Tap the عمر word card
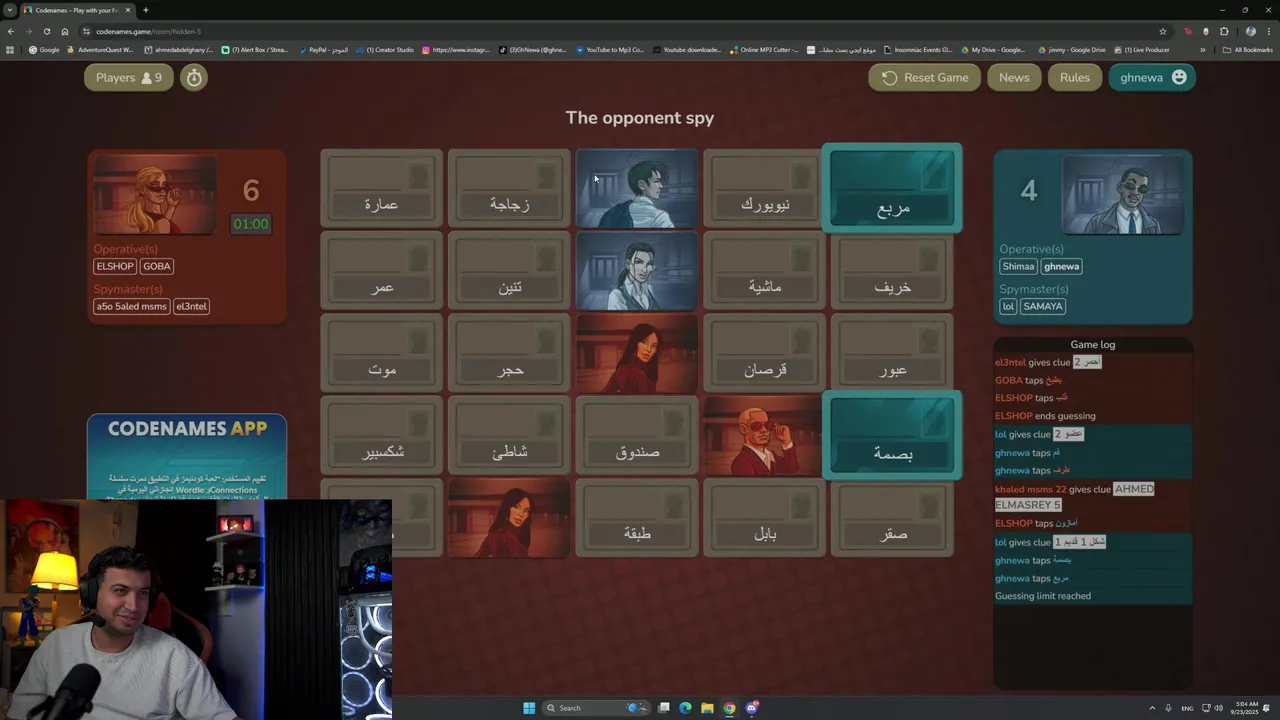 (381, 270)
